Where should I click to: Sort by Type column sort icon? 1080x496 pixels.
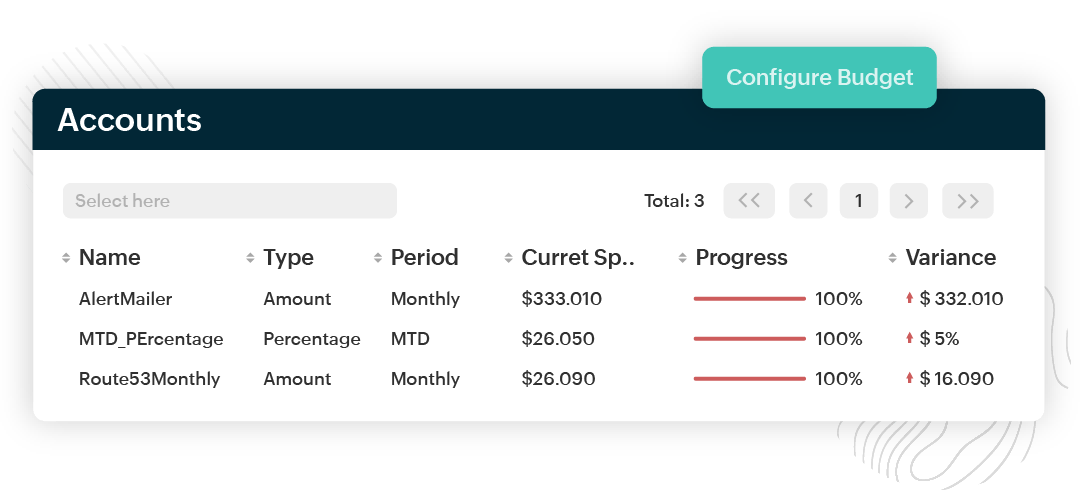250,258
